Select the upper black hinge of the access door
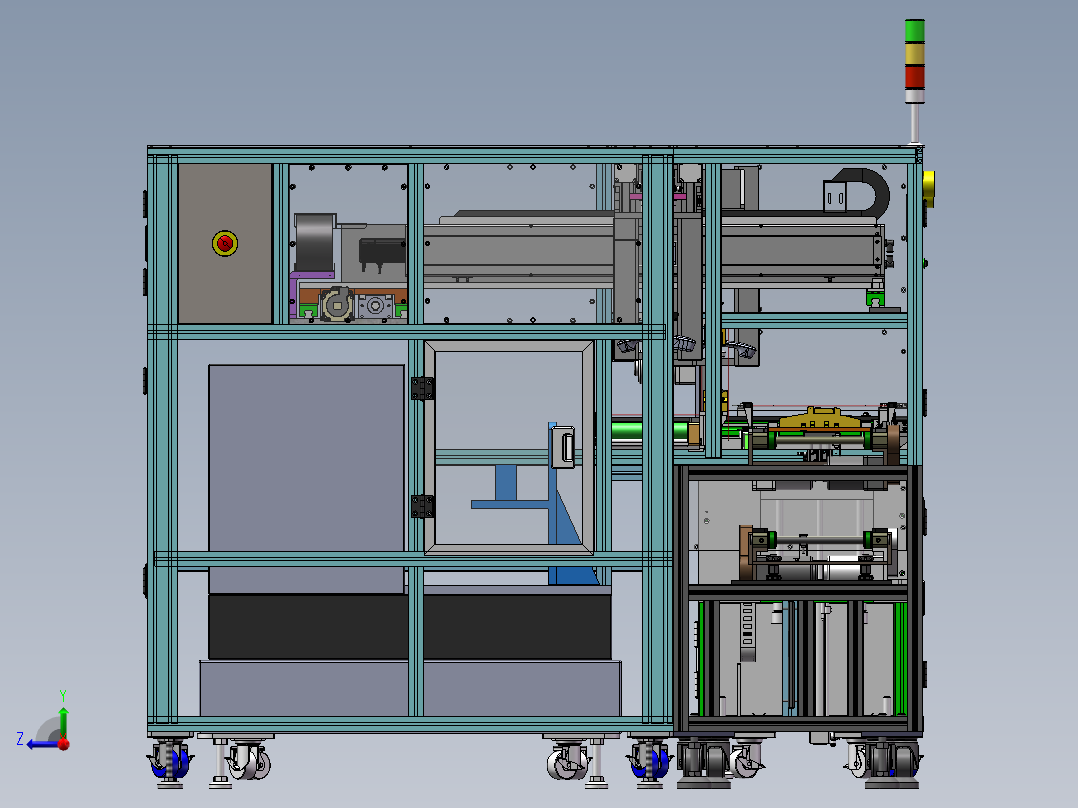Viewport: 1078px width, 808px height. [422, 388]
